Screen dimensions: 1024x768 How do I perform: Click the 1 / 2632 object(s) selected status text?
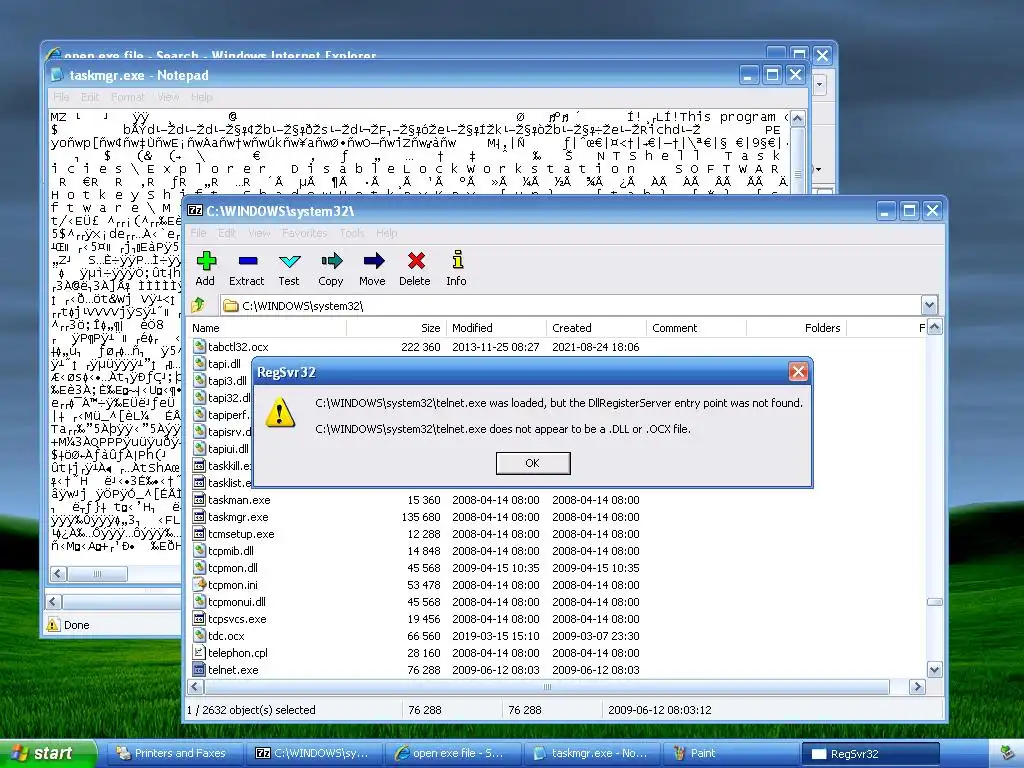(251, 709)
